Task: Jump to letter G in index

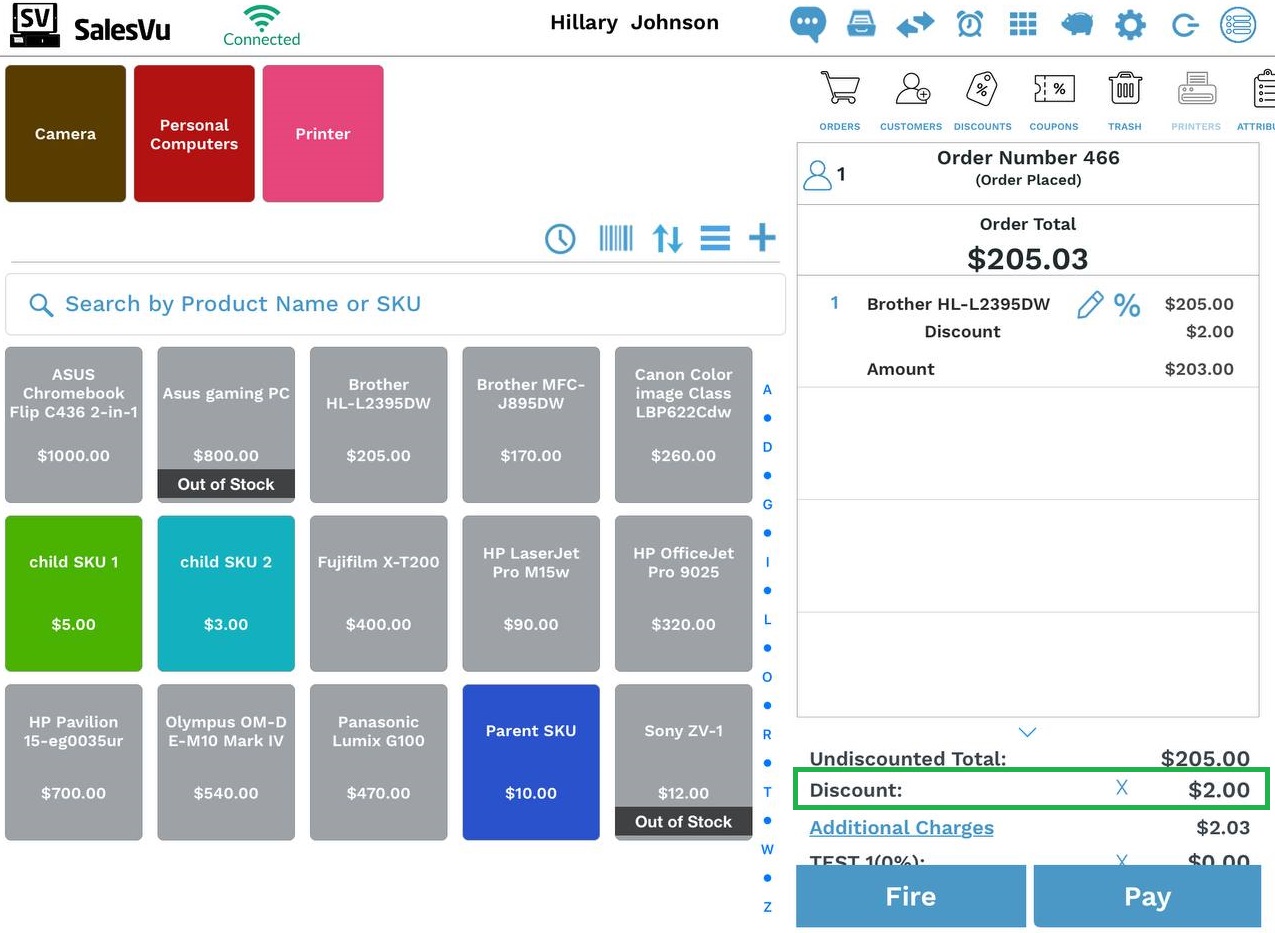Action: pos(767,505)
